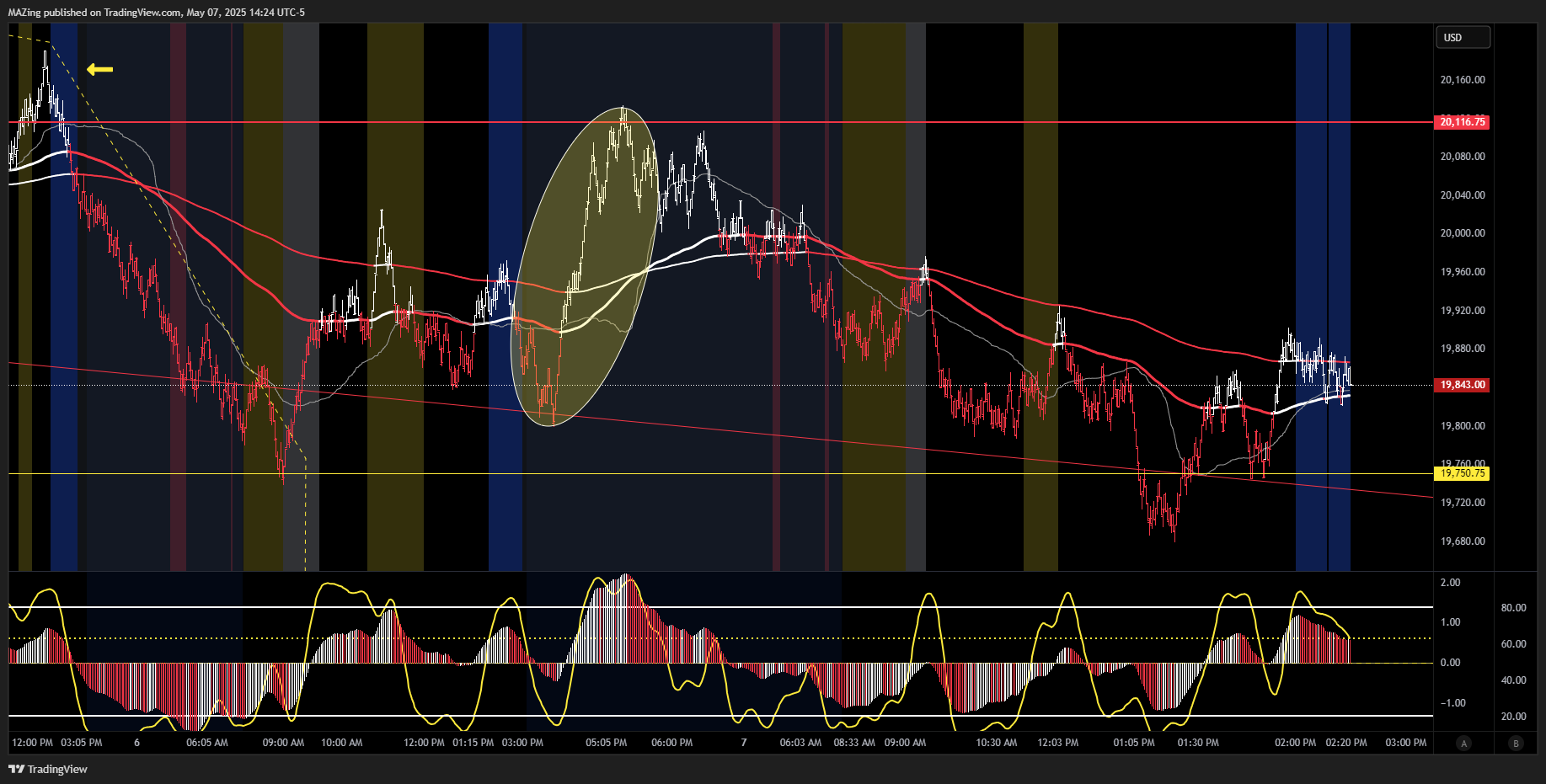
Task: Click the 20.00 oscillator scale value
Action: point(1514,717)
